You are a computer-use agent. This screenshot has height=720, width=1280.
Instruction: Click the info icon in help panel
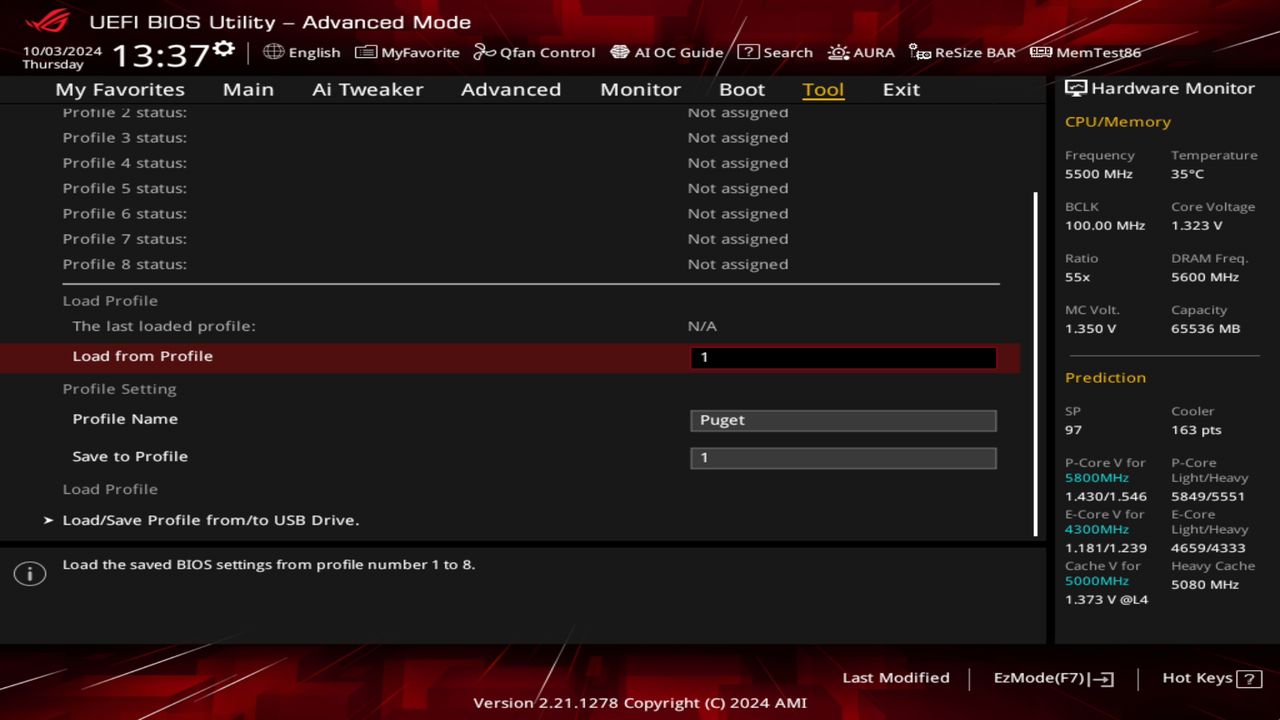tap(30, 574)
